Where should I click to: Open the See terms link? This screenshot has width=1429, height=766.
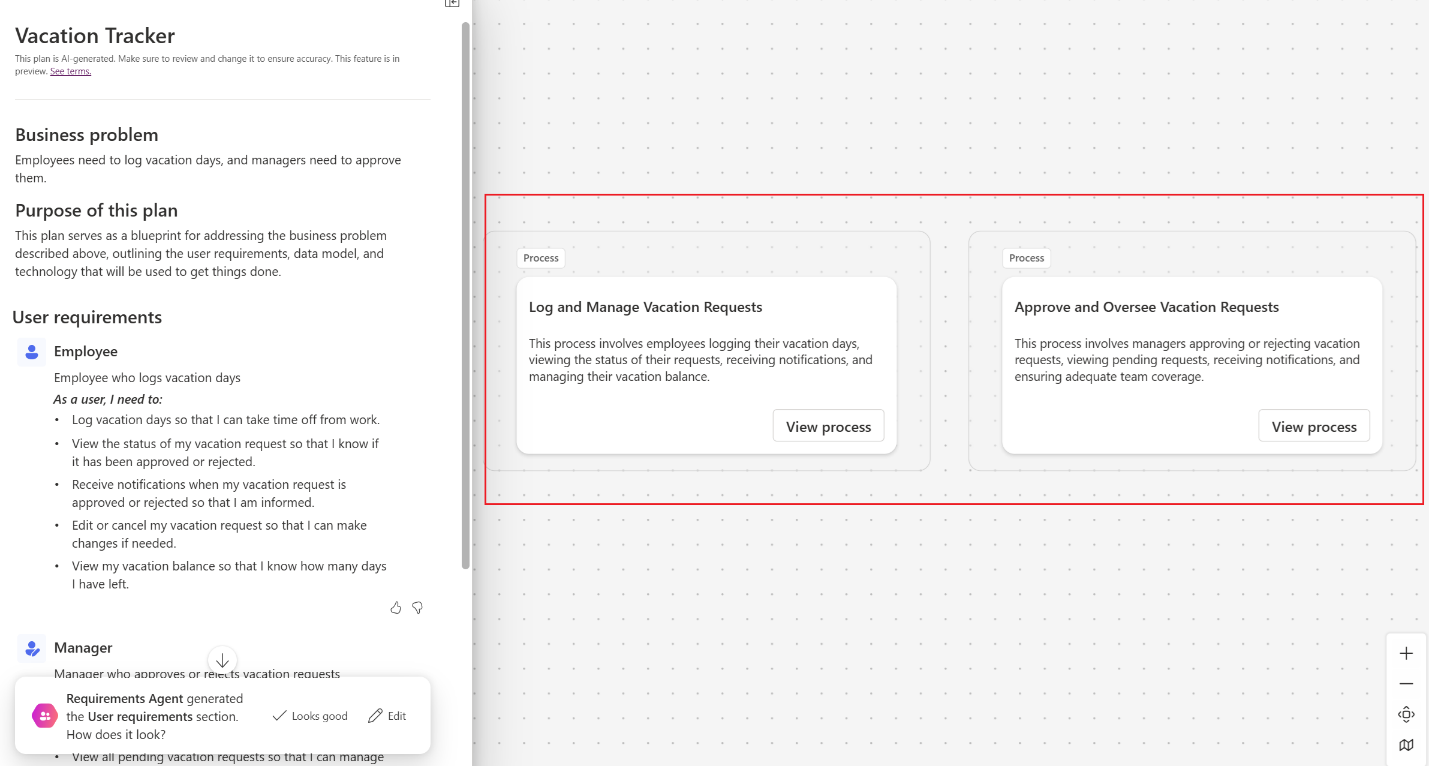coord(70,71)
